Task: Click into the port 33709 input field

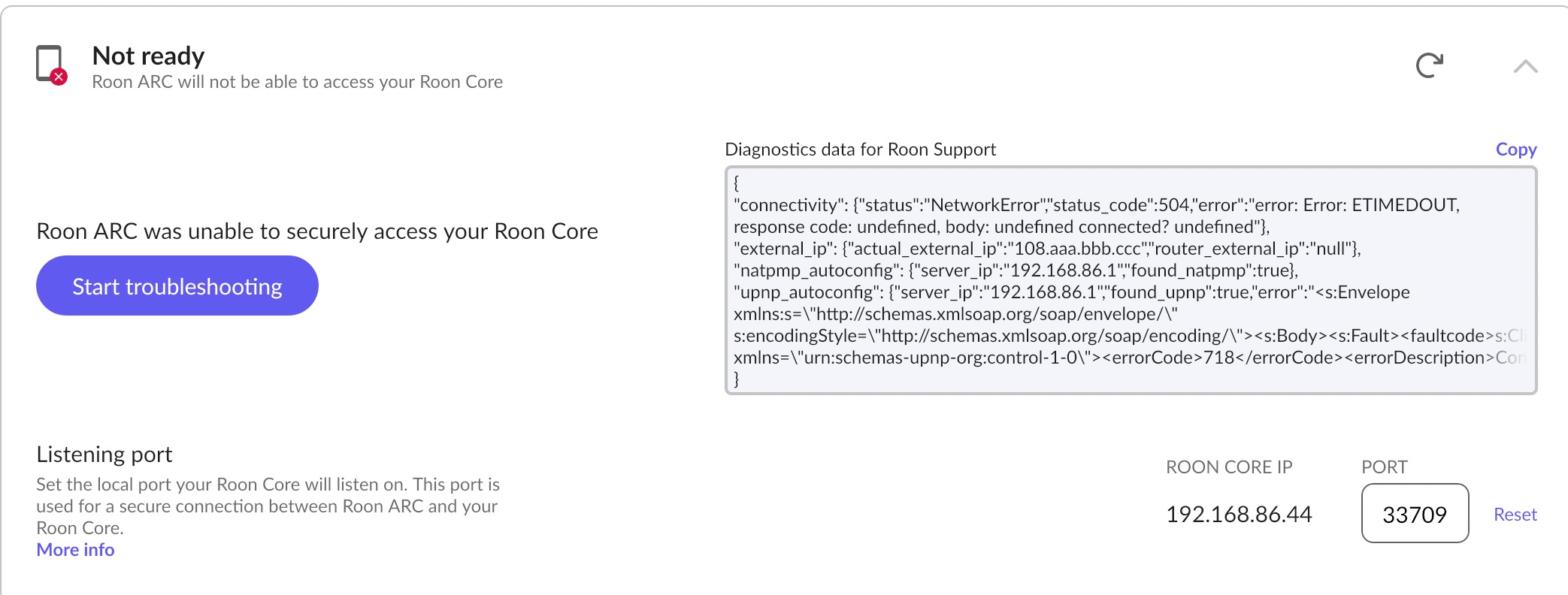Action: coord(1414,514)
